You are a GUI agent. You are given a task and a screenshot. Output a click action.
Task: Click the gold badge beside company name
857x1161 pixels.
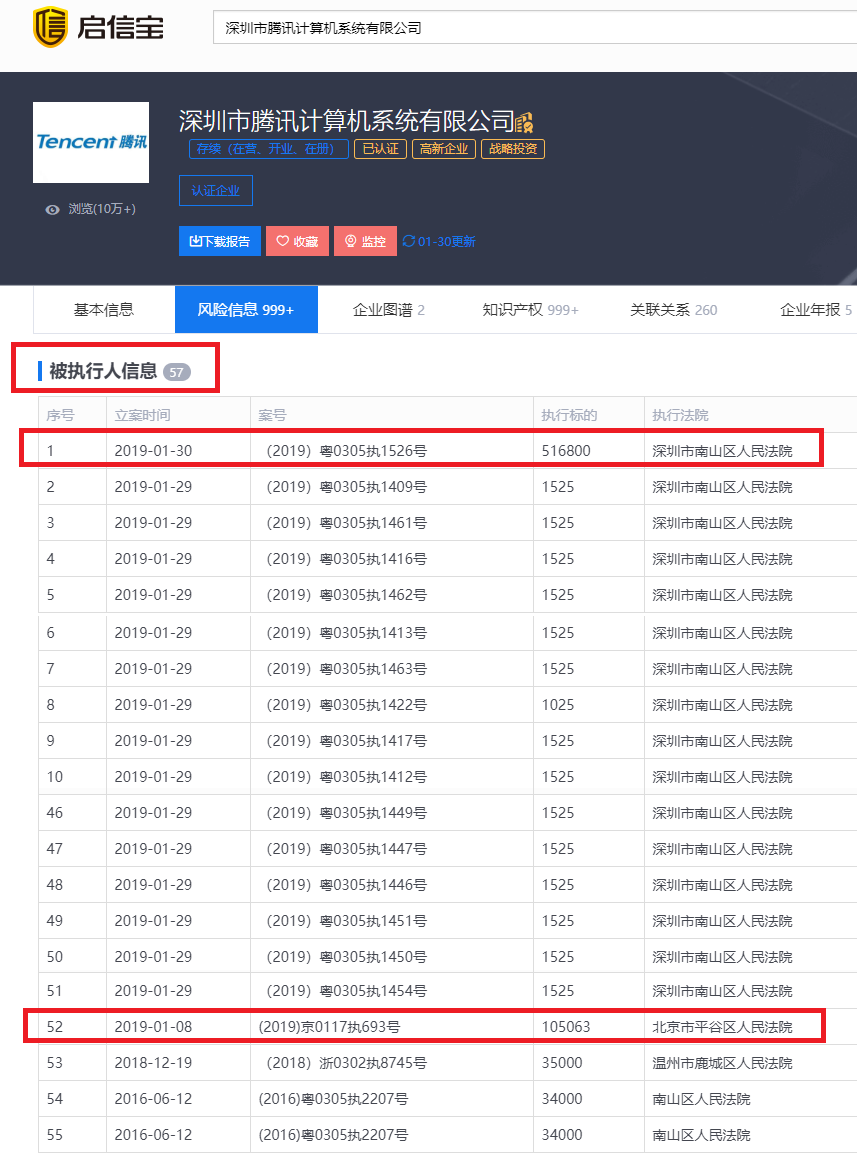point(524,122)
